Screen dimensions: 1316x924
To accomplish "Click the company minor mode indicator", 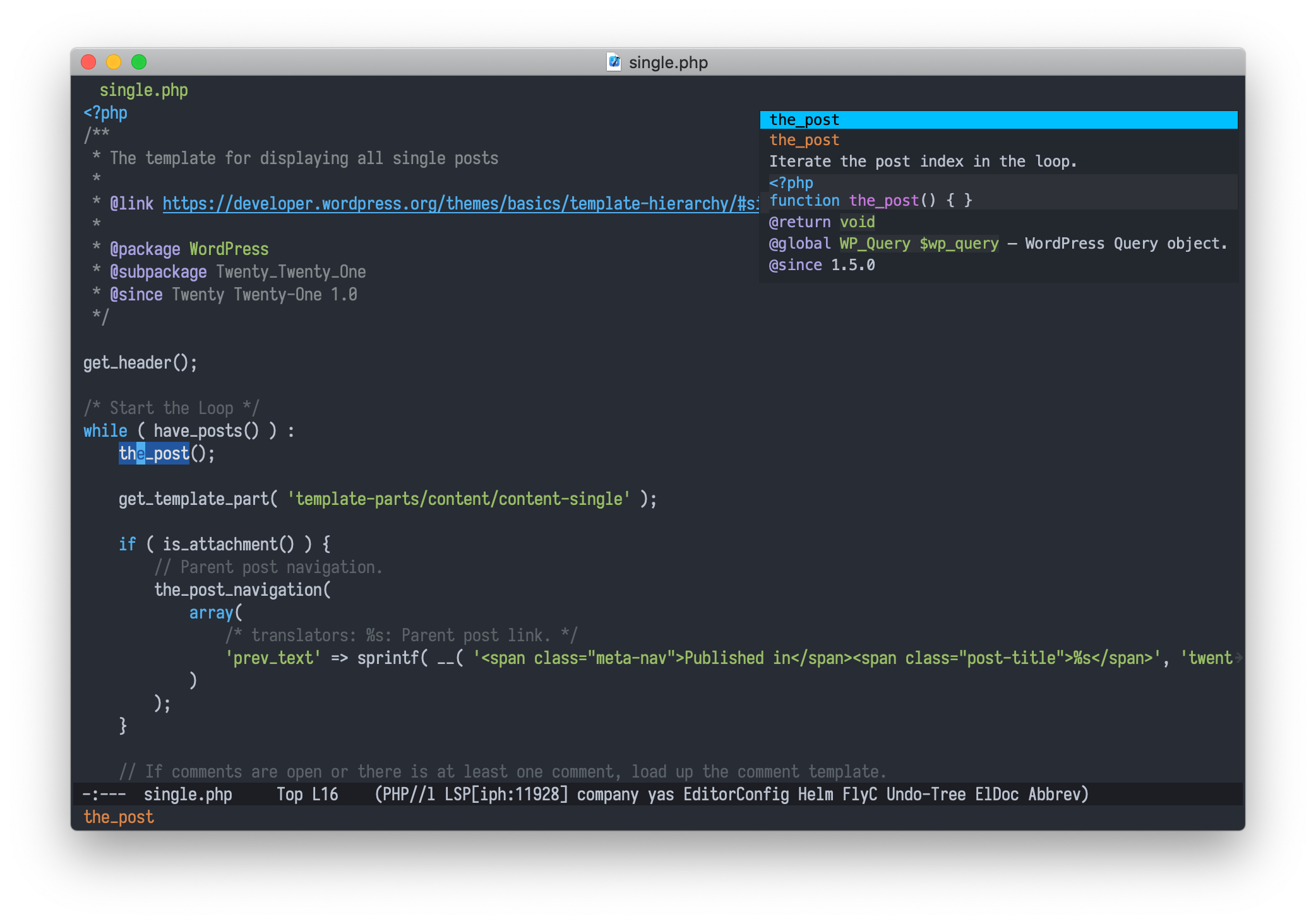I will (x=607, y=794).
